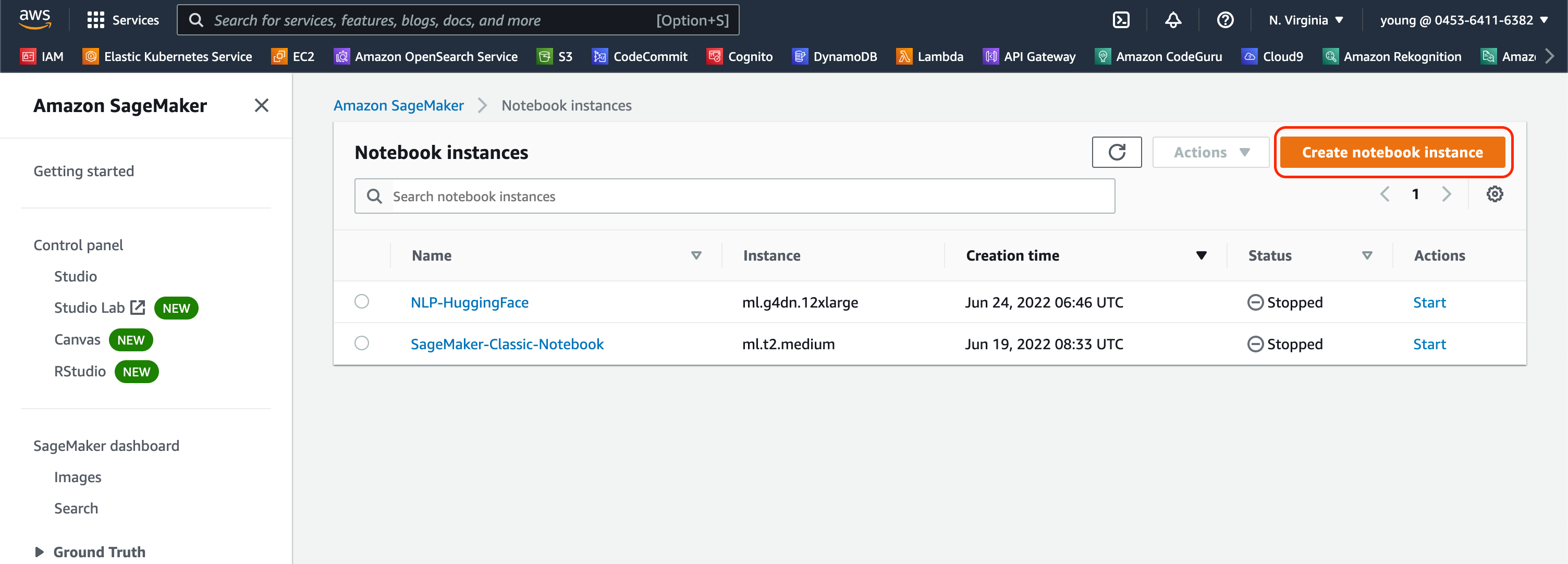Go to the previous page arrow

point(1384,194)
